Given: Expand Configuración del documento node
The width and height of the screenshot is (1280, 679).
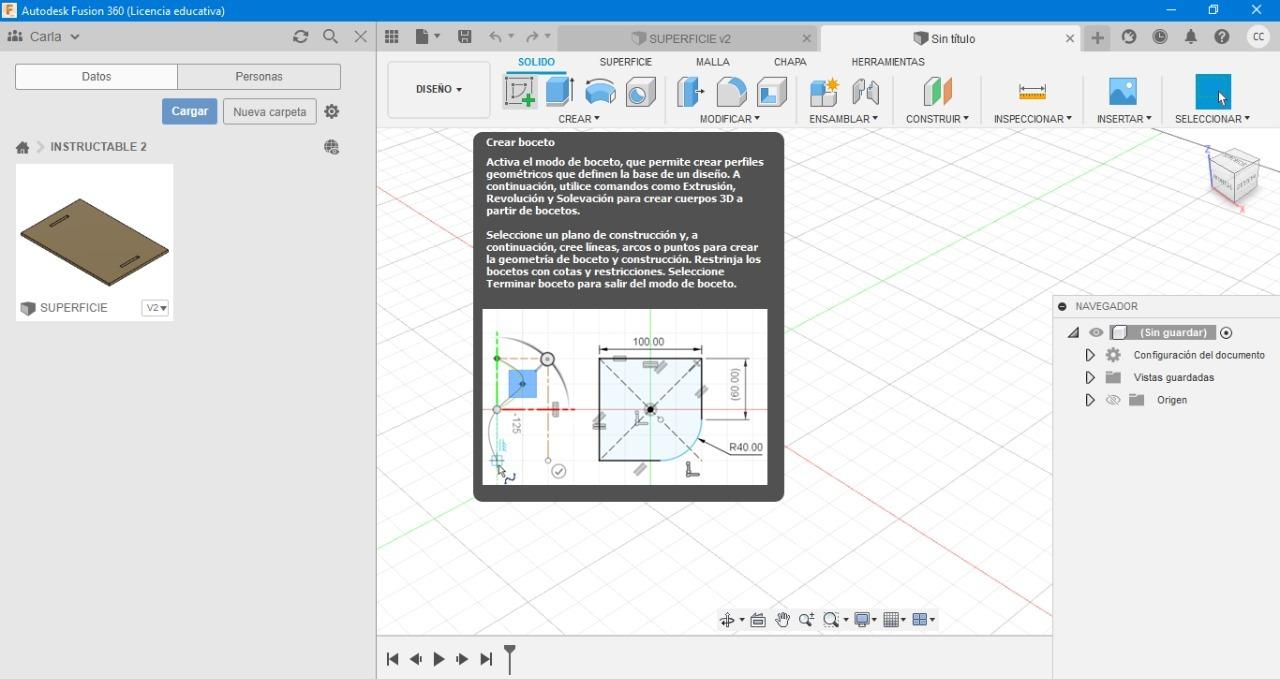Looking at the screenshot, I should click(x=1090, y=355).
